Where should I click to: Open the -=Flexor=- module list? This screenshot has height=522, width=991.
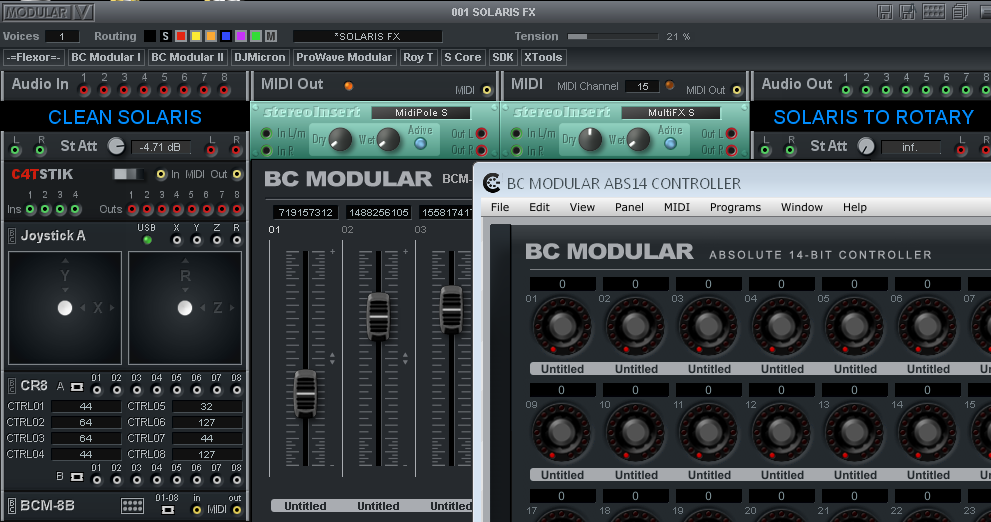point(33,57)
